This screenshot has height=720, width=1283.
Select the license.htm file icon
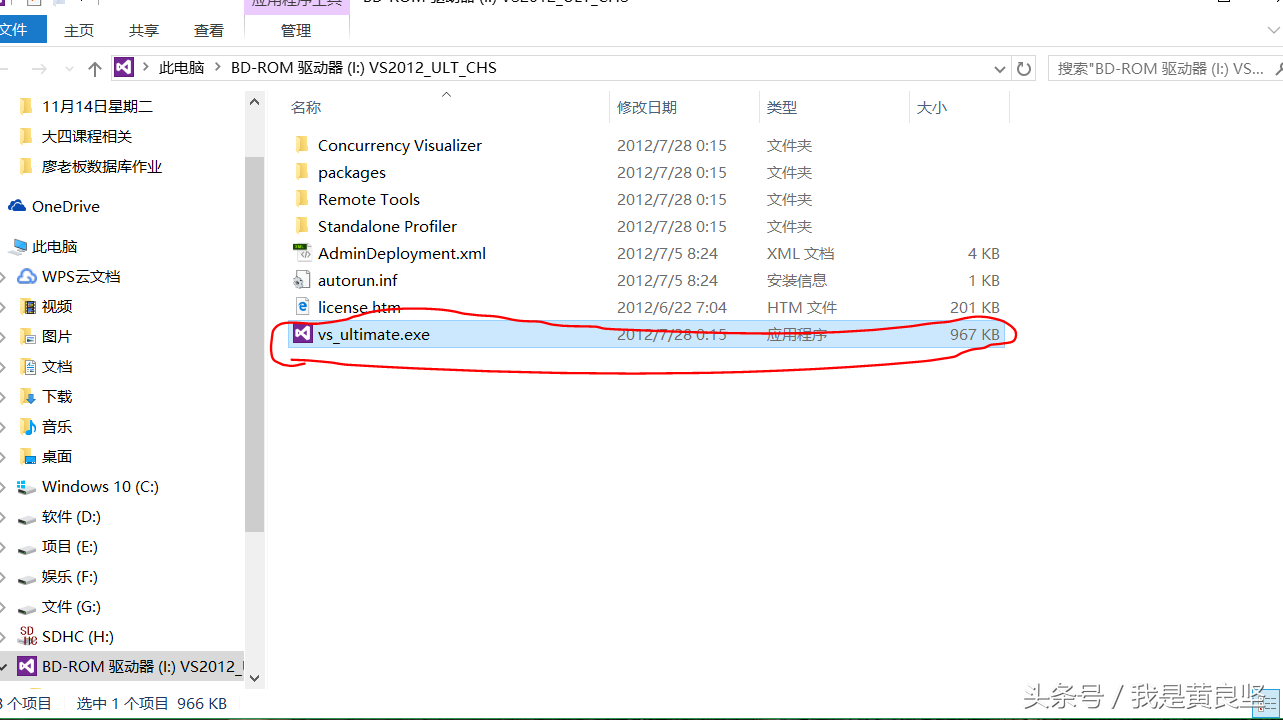(x=302, y=307)
